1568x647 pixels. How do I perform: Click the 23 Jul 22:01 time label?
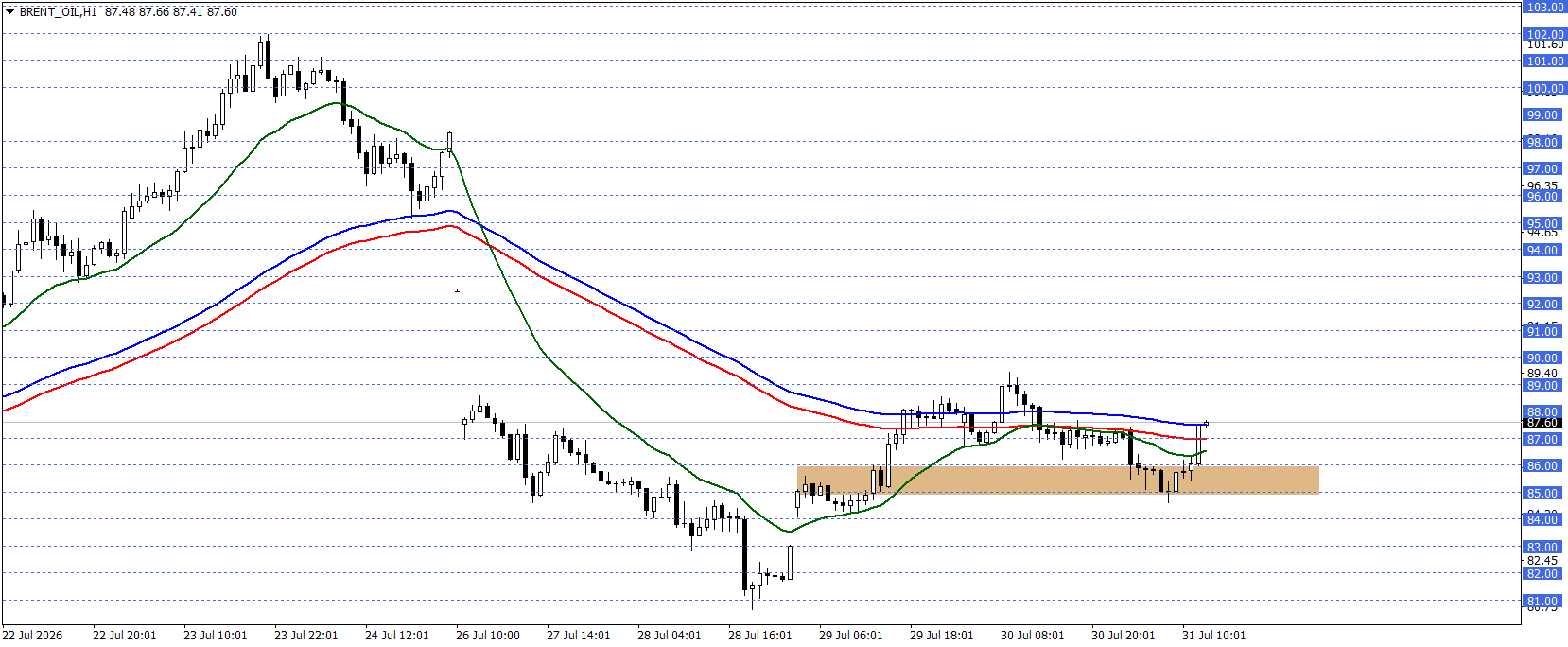(305, 635)
